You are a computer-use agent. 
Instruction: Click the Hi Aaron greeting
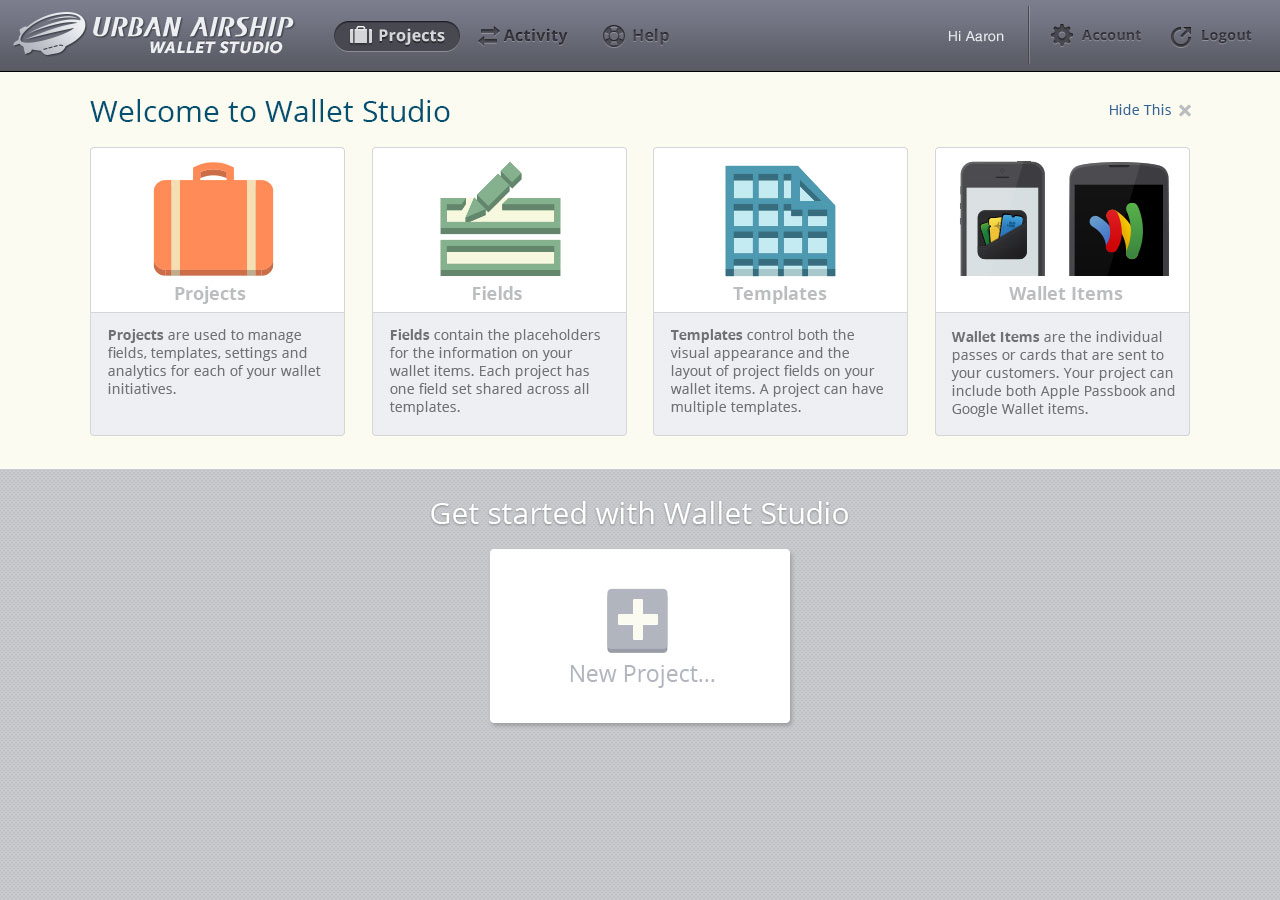[976, 36]
